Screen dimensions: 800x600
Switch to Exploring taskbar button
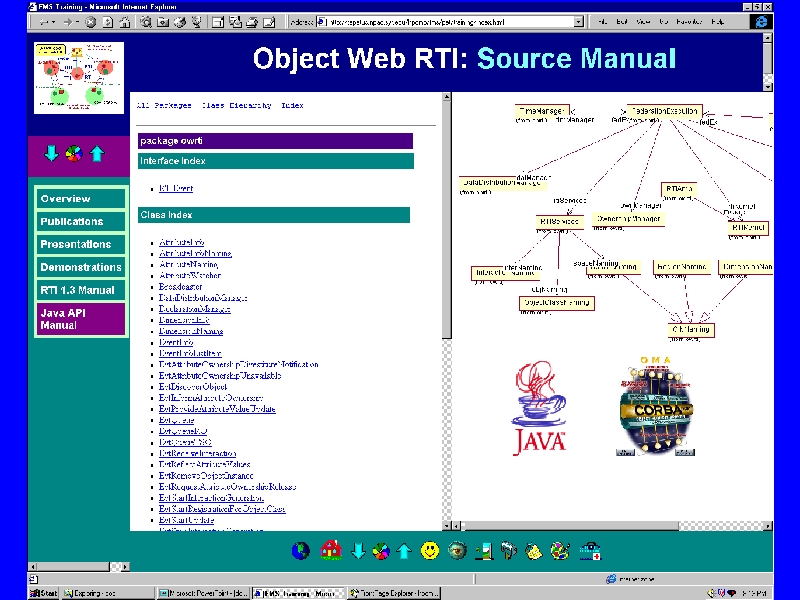[x=108, y=593]
